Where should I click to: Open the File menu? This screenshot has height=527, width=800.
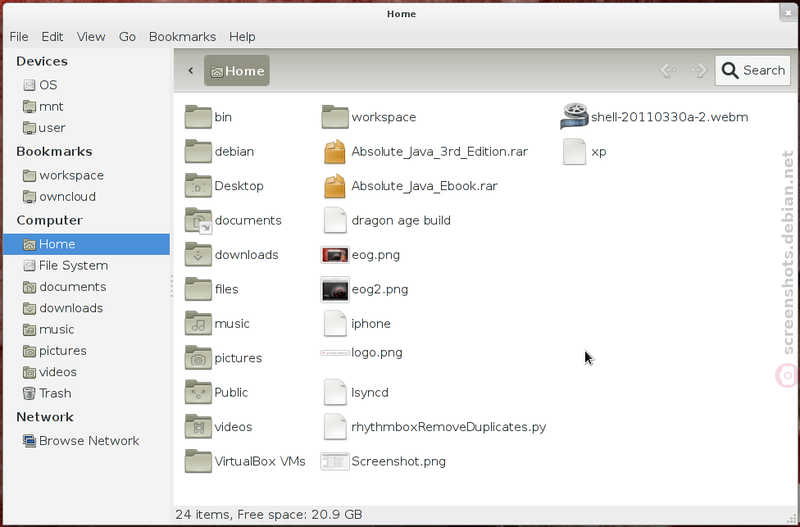point(19,37)
